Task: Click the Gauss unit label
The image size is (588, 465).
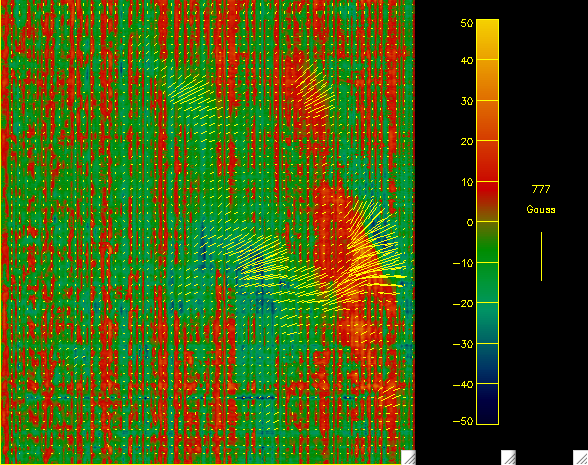Action: click(x=541, y=209)
